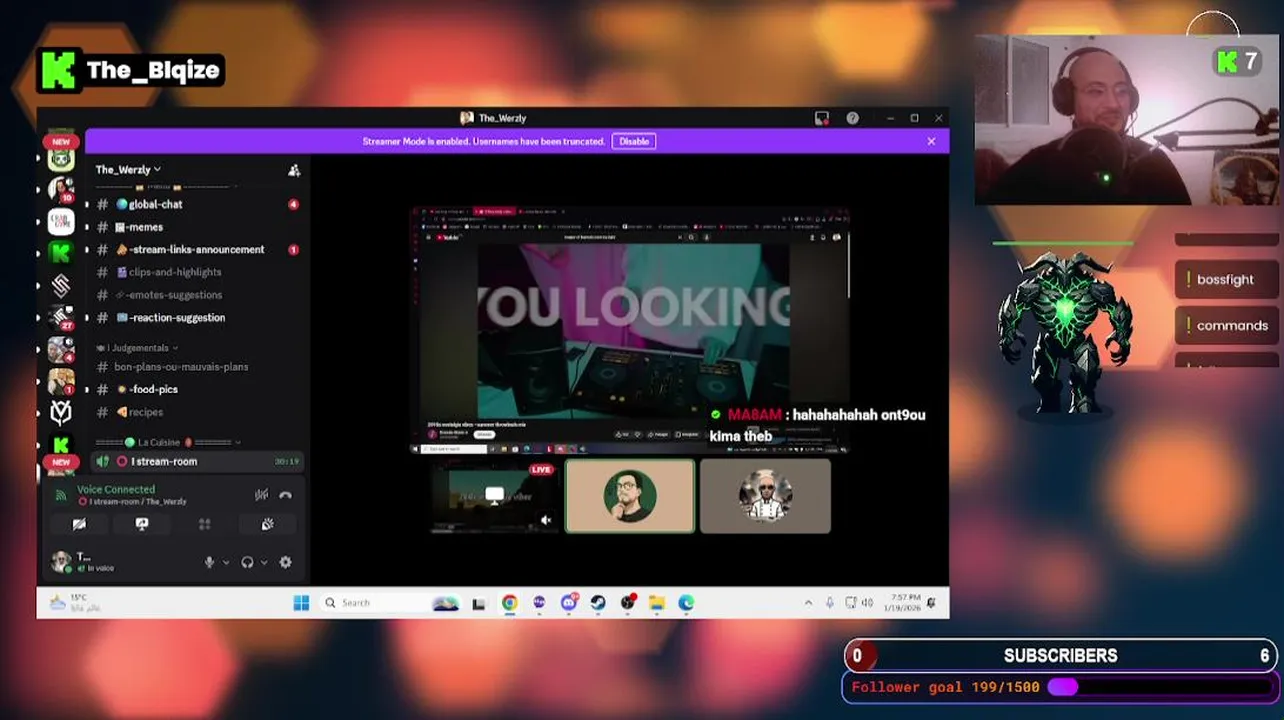This screenshot has width=1284, height=720.
Task: Open Discord from the taskbar
Action: pyautogui.click(x=569, y=603)
